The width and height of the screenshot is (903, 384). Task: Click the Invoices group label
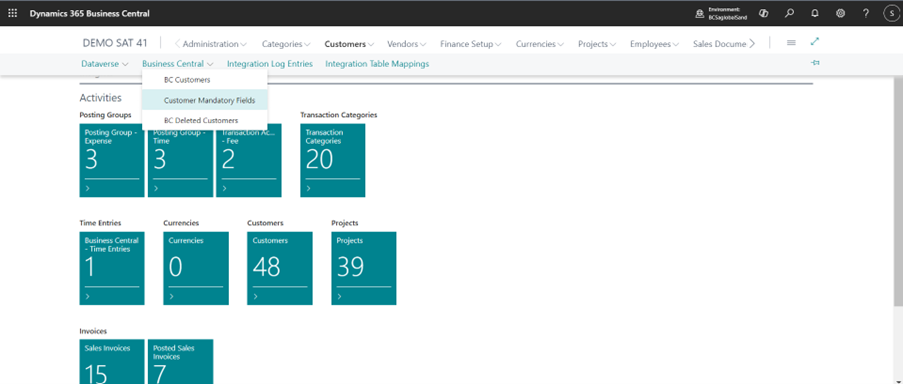click(93, 331)
